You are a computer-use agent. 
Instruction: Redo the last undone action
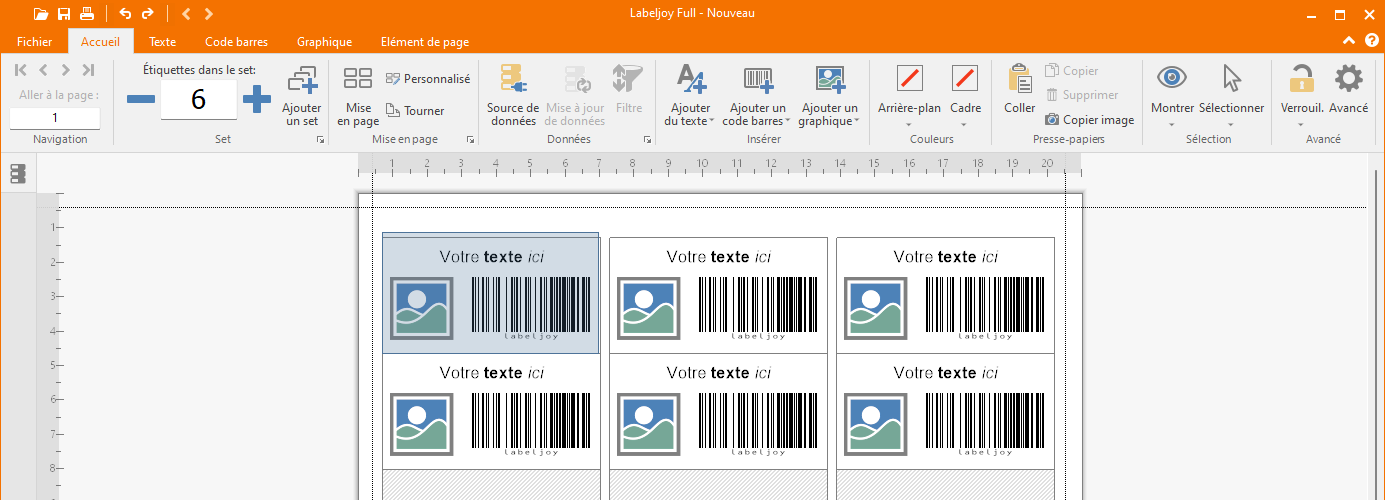[x=148, y=14]
